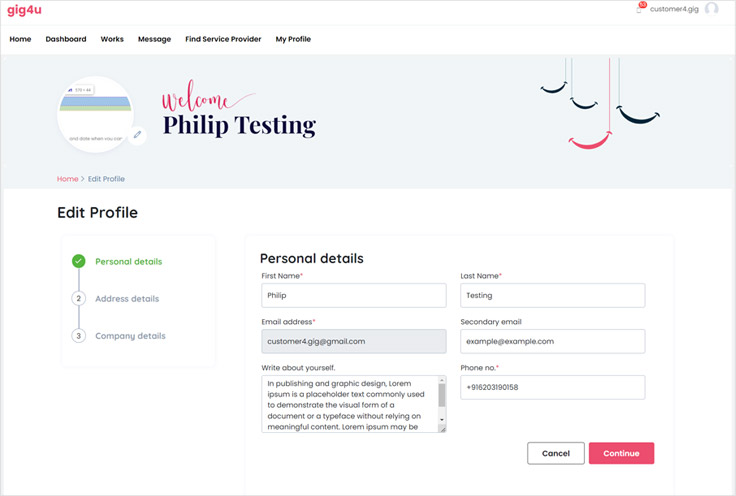
Task: Click into the Phone no. field
Action: [552, 387]
